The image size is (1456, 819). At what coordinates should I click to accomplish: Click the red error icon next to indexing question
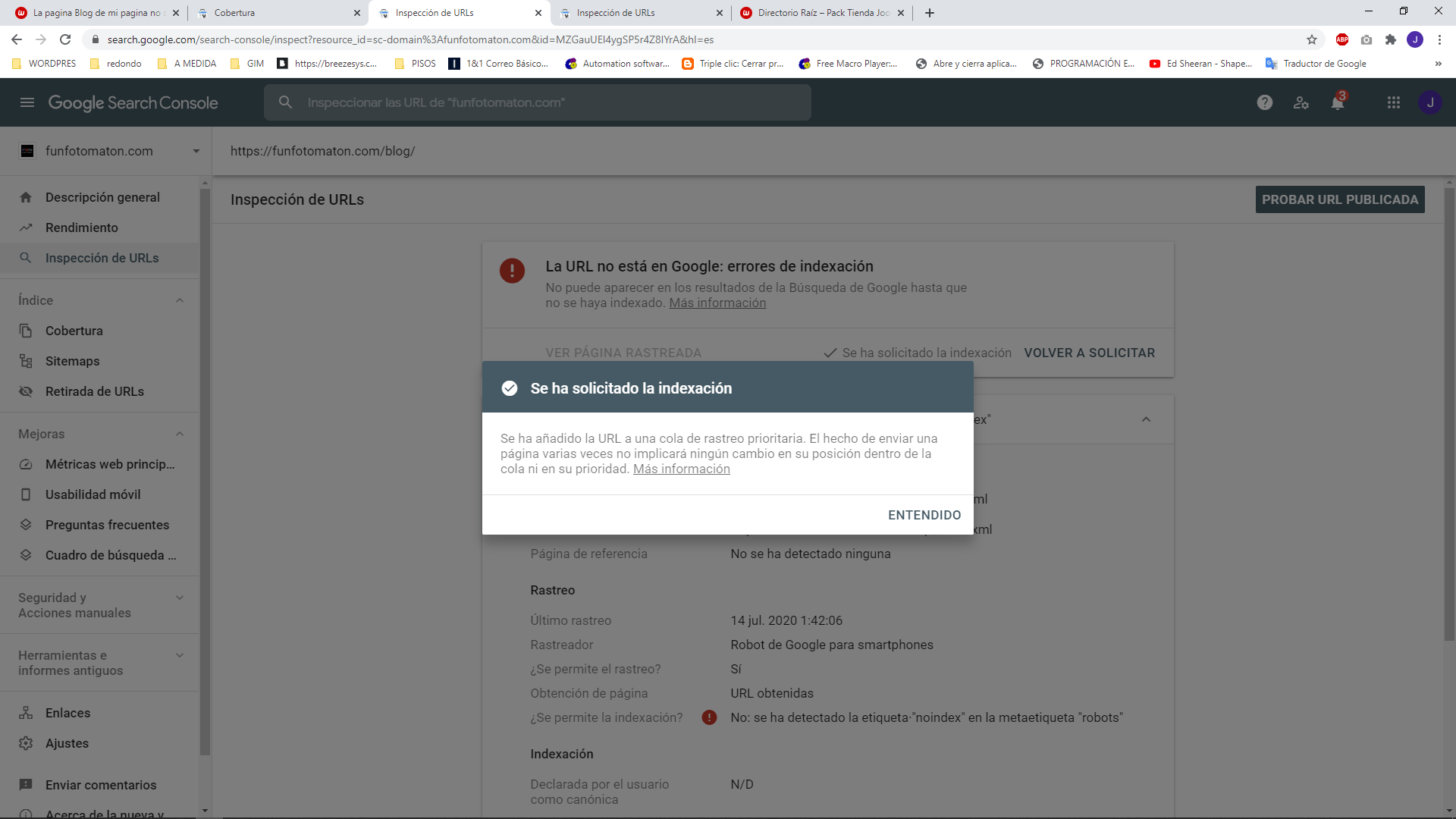(x=709, y=717)
